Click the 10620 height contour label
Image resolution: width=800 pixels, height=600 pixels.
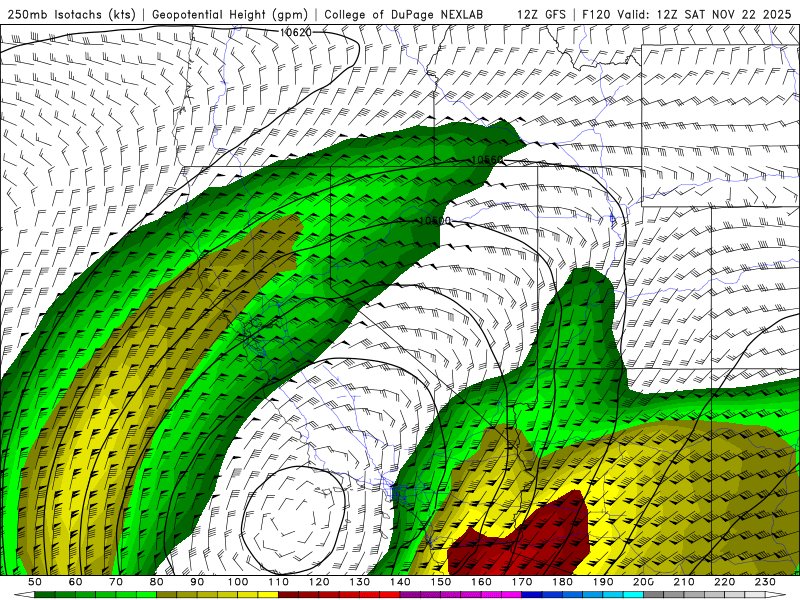click(296, 33)
